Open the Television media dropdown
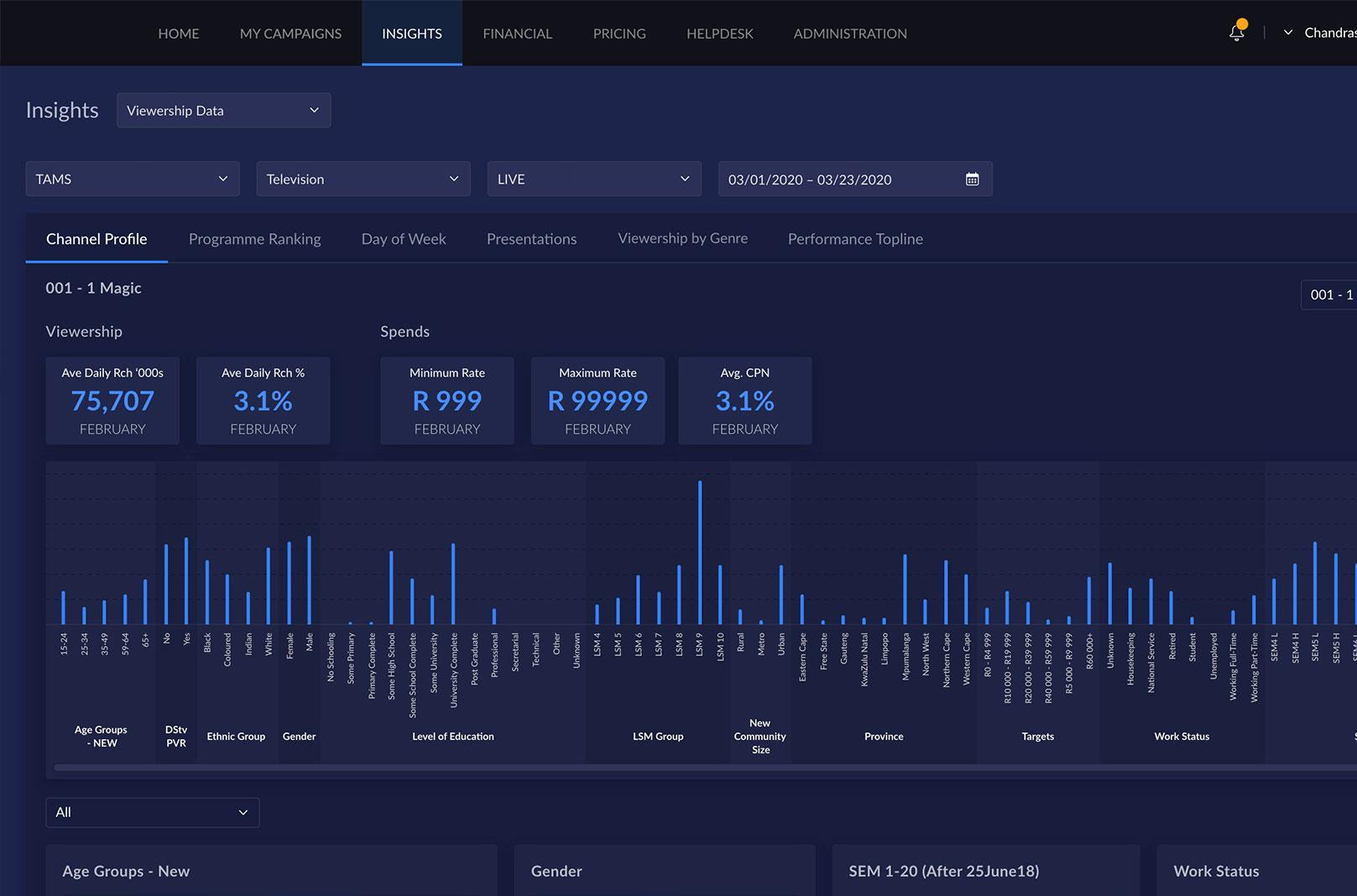This screenshot has width=1357, height=896. pyautogui.click(x=363, y=179)
